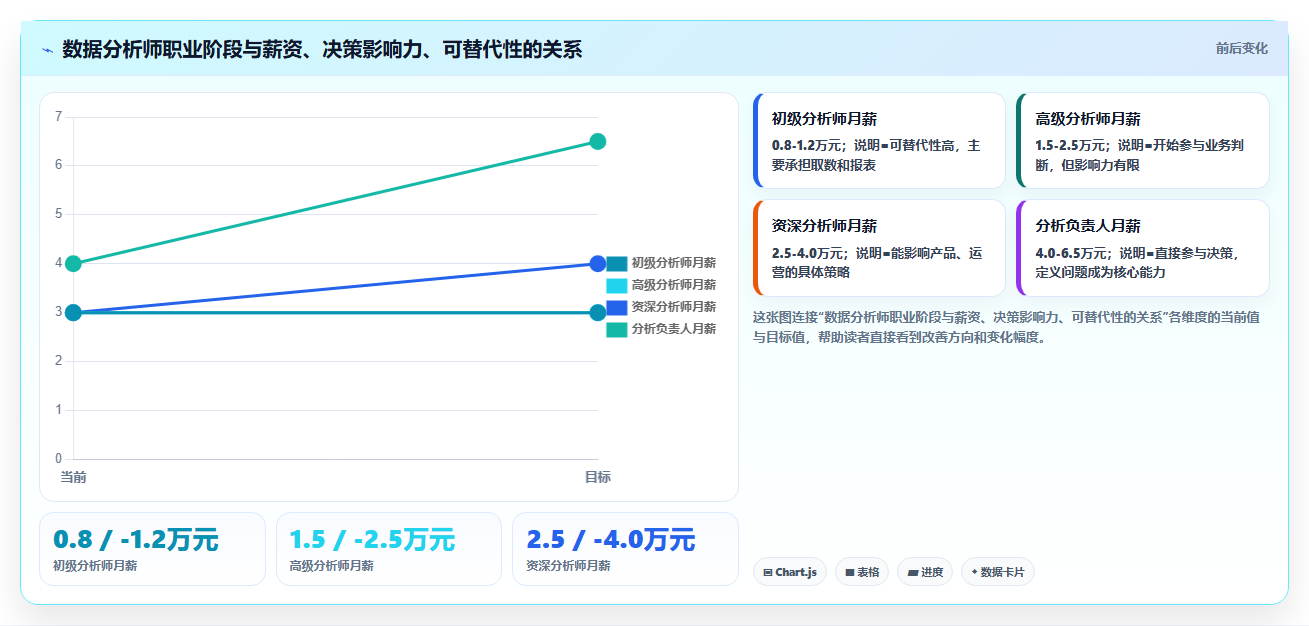Toggle 资深分析师月薪 legend color box
Viewport: 1309px width, 626px height.
[x=617, y=307]
